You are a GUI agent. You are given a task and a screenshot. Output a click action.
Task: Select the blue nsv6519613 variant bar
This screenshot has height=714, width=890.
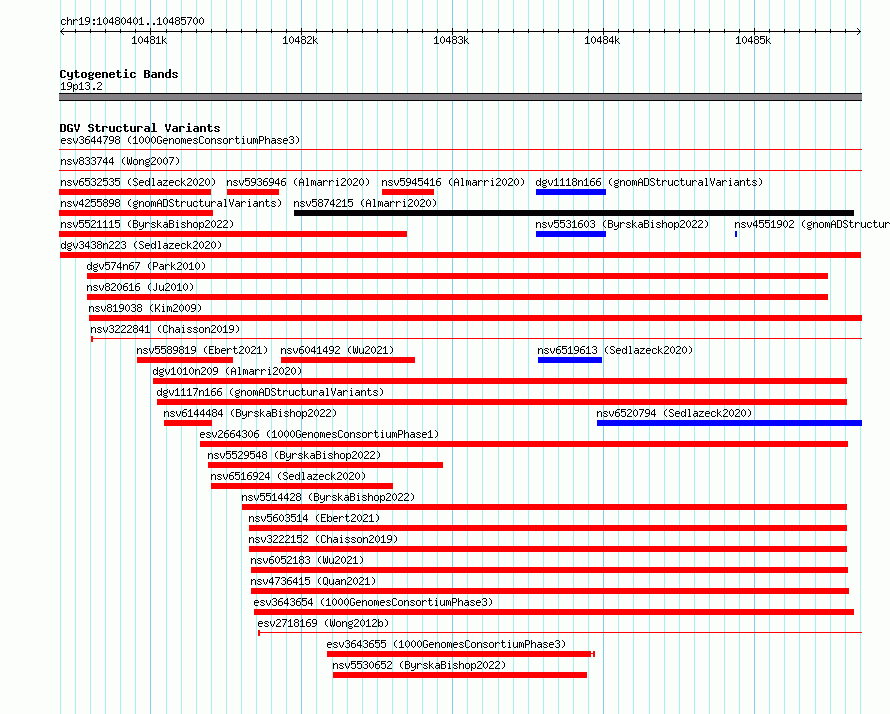pos(570,360)
